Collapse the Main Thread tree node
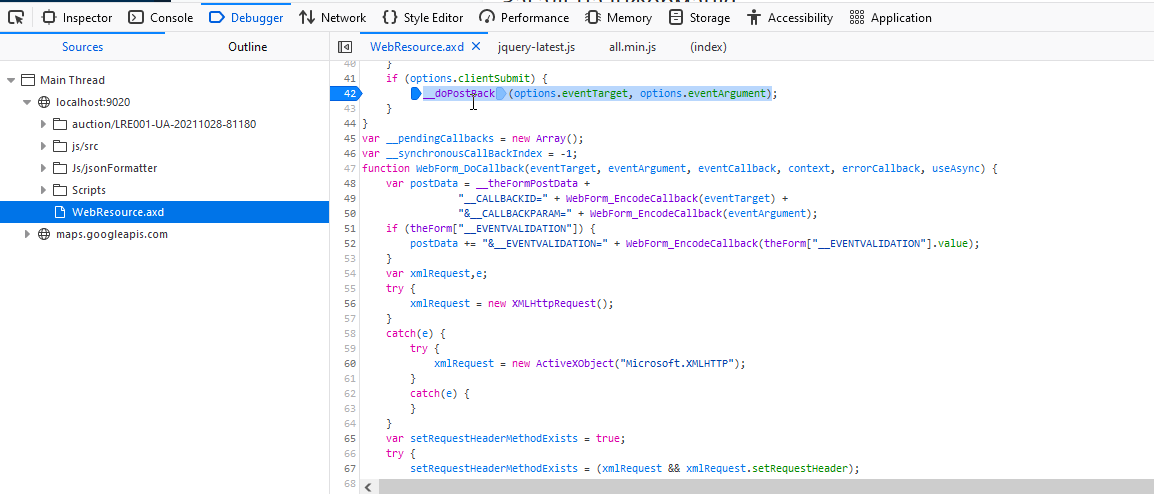Image resolution: width=1154 pixels, height=494 pixels. (11, 80)
